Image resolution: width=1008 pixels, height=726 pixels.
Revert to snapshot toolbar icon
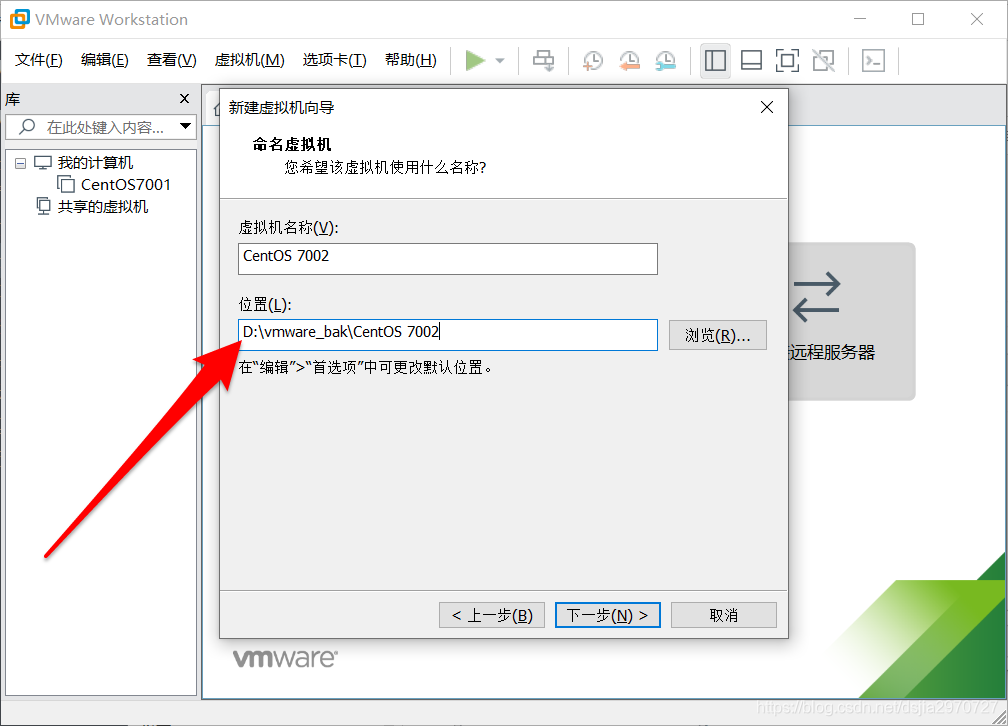(x=629, y=60)
